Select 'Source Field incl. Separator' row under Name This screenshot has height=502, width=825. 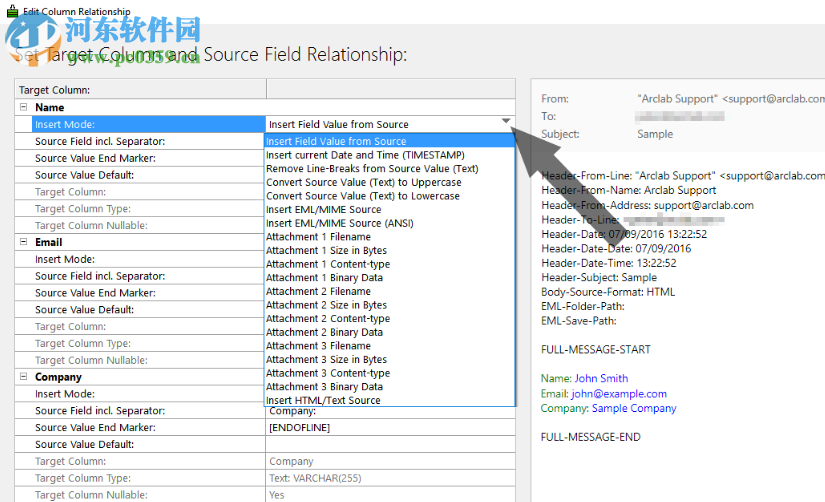pyautogui.click(x=149, y=141)
